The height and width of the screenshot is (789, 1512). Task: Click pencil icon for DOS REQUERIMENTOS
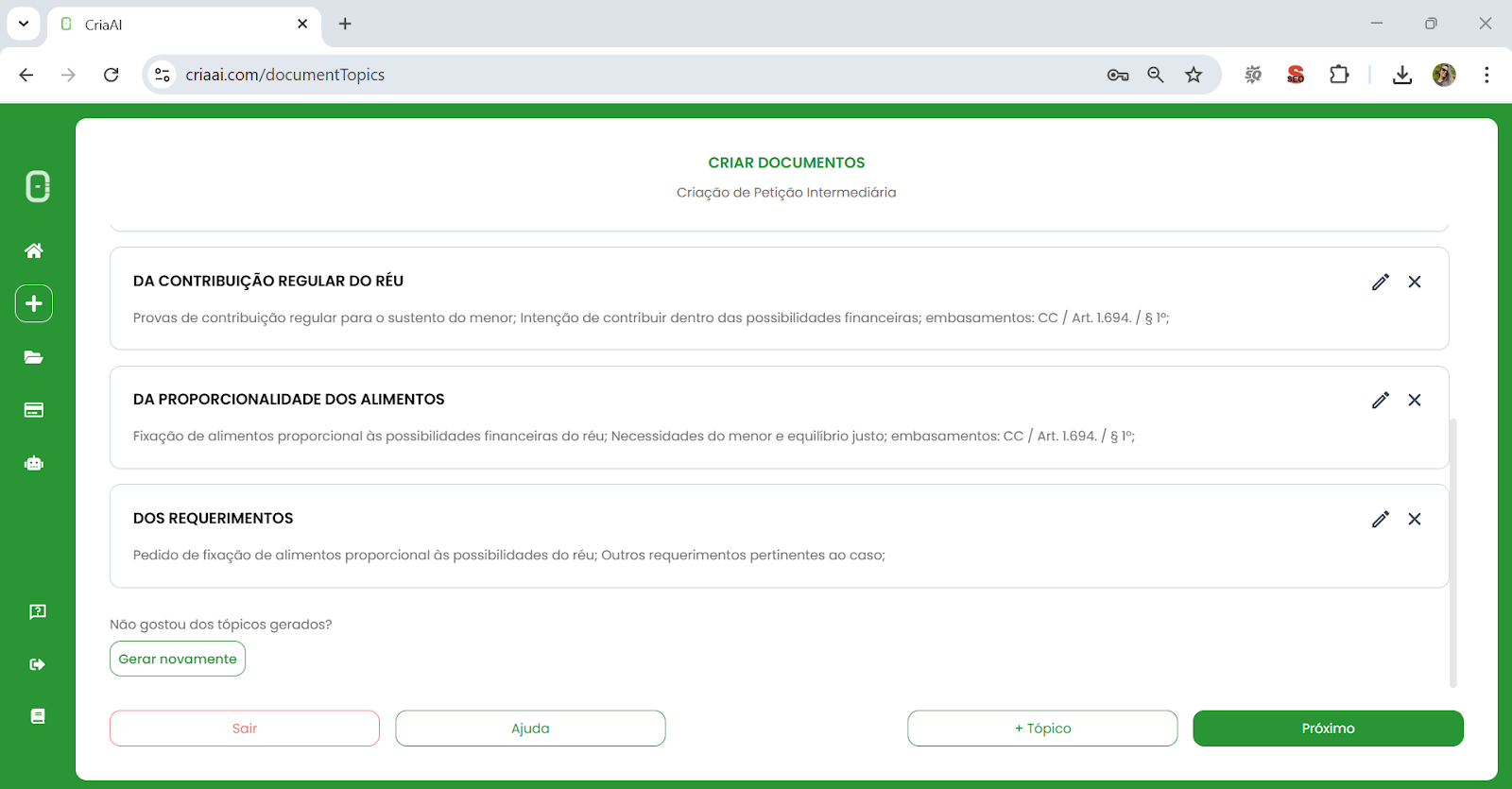(1381, 519)
